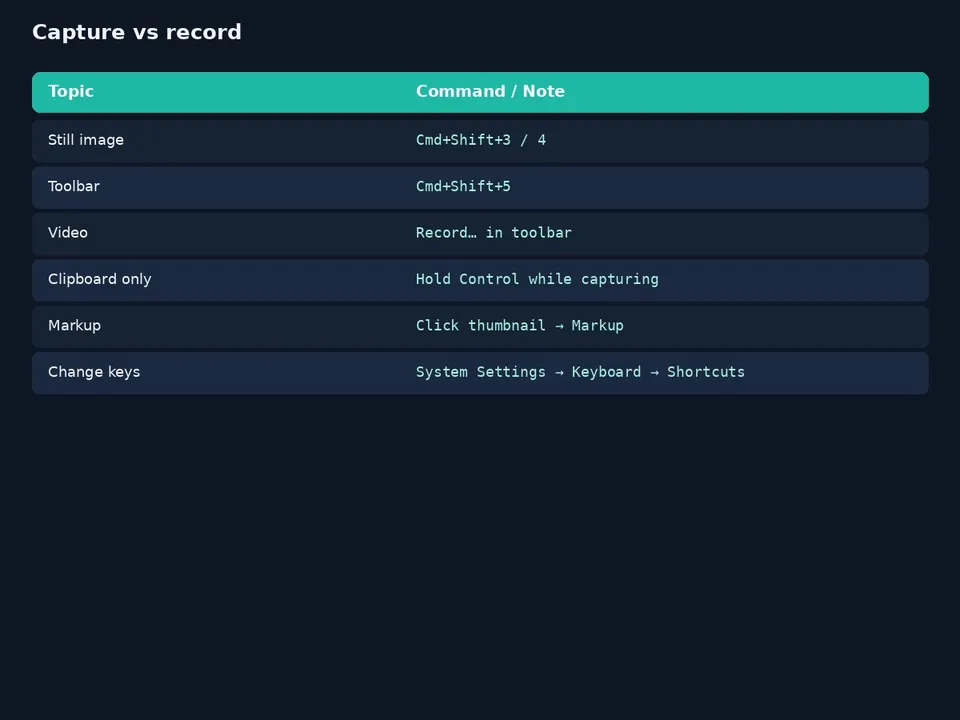Click the Markup row label
Screen dimensions: 960x720
click(75, 326)
